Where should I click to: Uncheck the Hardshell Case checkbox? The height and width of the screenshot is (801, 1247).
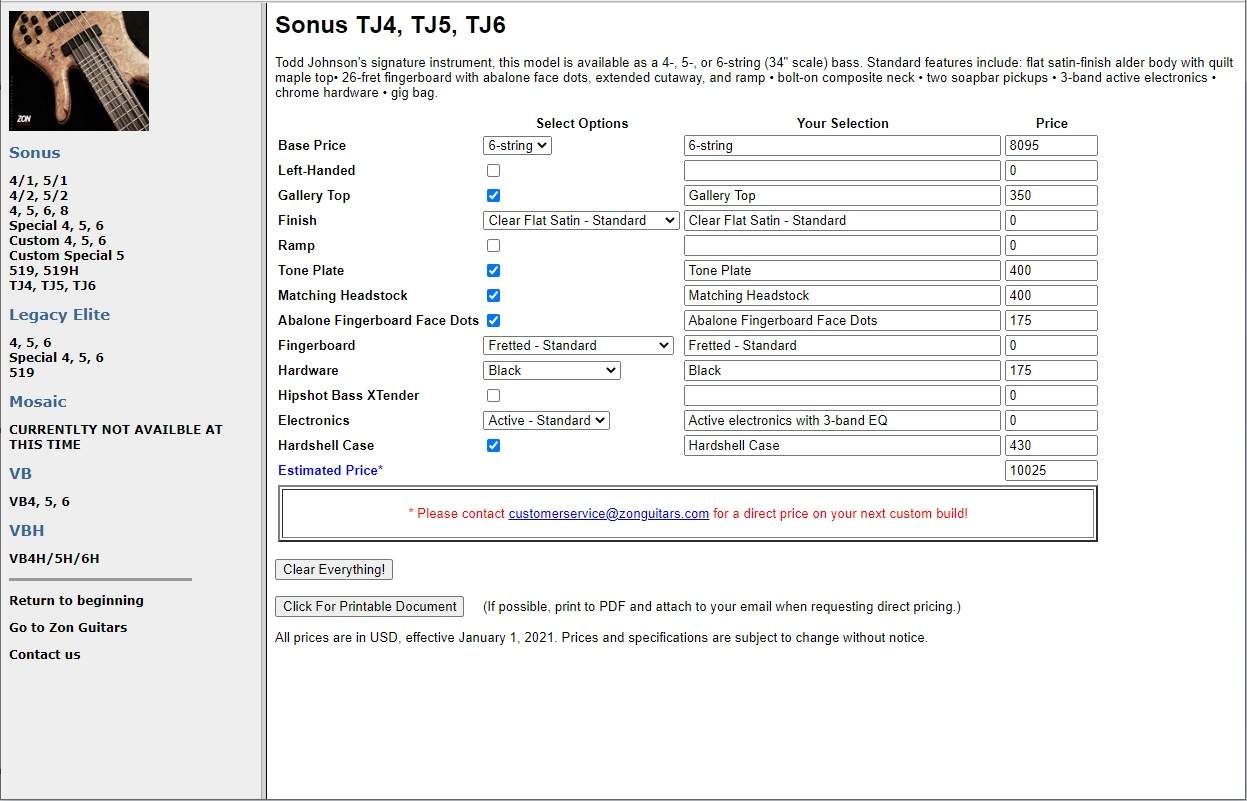tap(493, 446)
